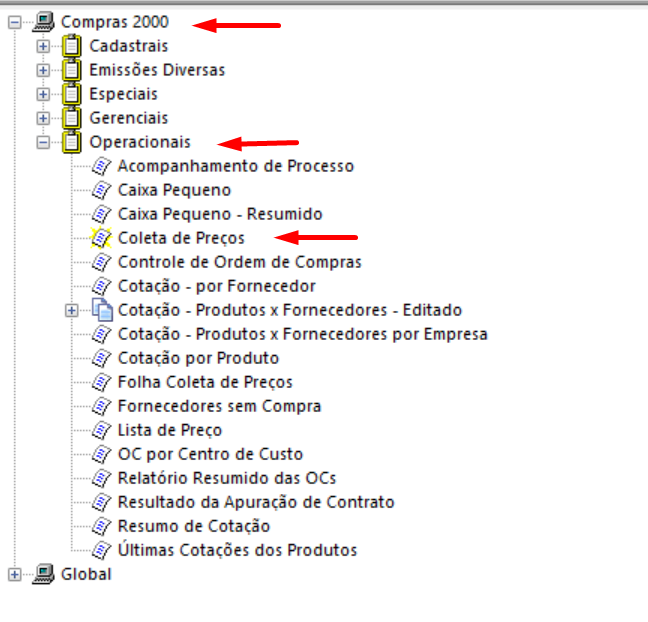Open the Lista de Preço report
Screen dimensions: 648x622
(170, 430)
